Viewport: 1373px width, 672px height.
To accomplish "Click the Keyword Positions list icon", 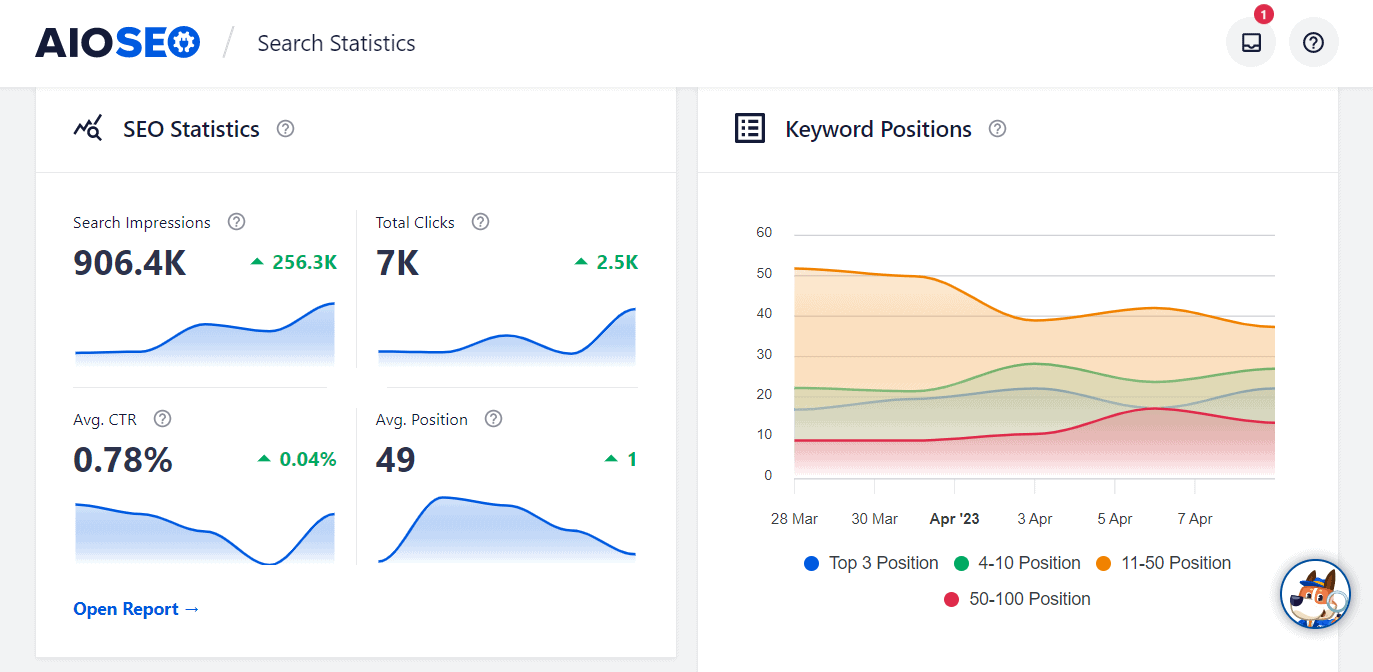I will coord(750,129).
